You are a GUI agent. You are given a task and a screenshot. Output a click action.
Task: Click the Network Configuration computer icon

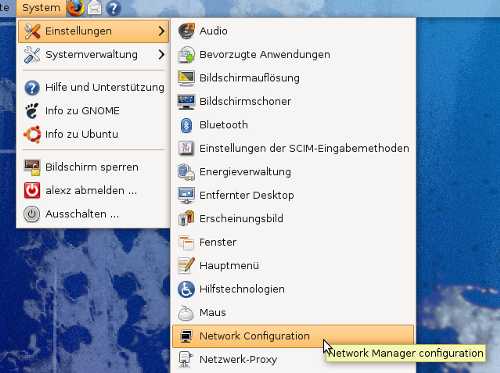point(186,336)
